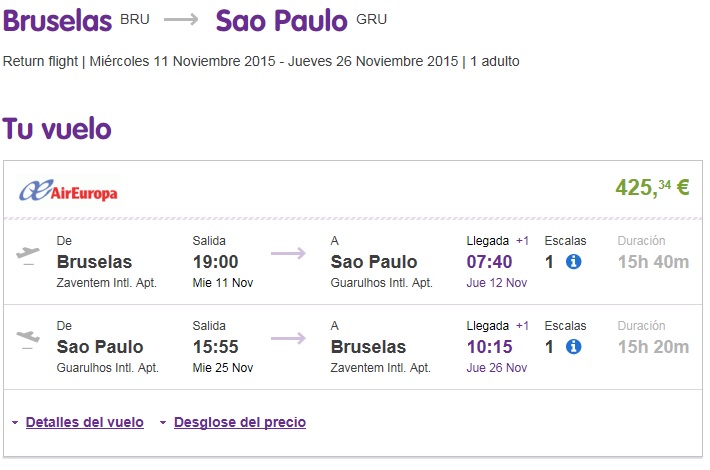This screenshot has height=470, width=710.
Task: Click the arrow between Bruselas and Sao Paulo header
Action: click(x=181, y=19)
